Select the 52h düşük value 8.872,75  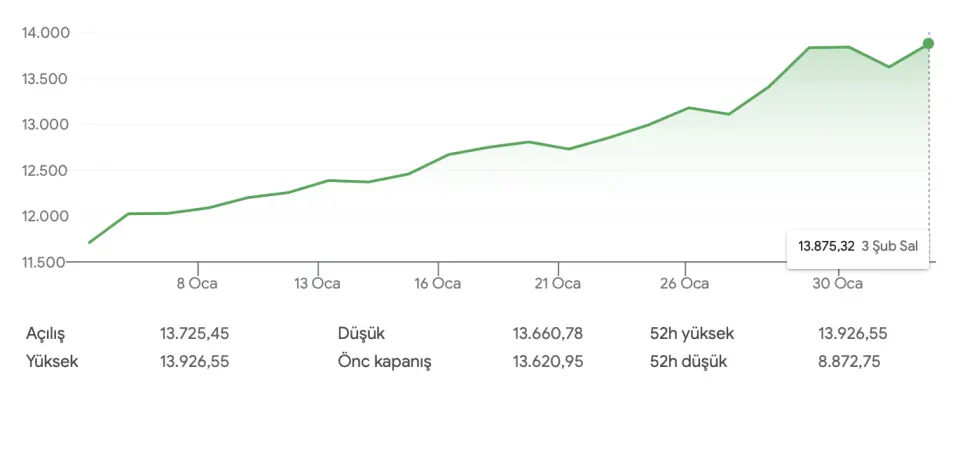(848, 362)
